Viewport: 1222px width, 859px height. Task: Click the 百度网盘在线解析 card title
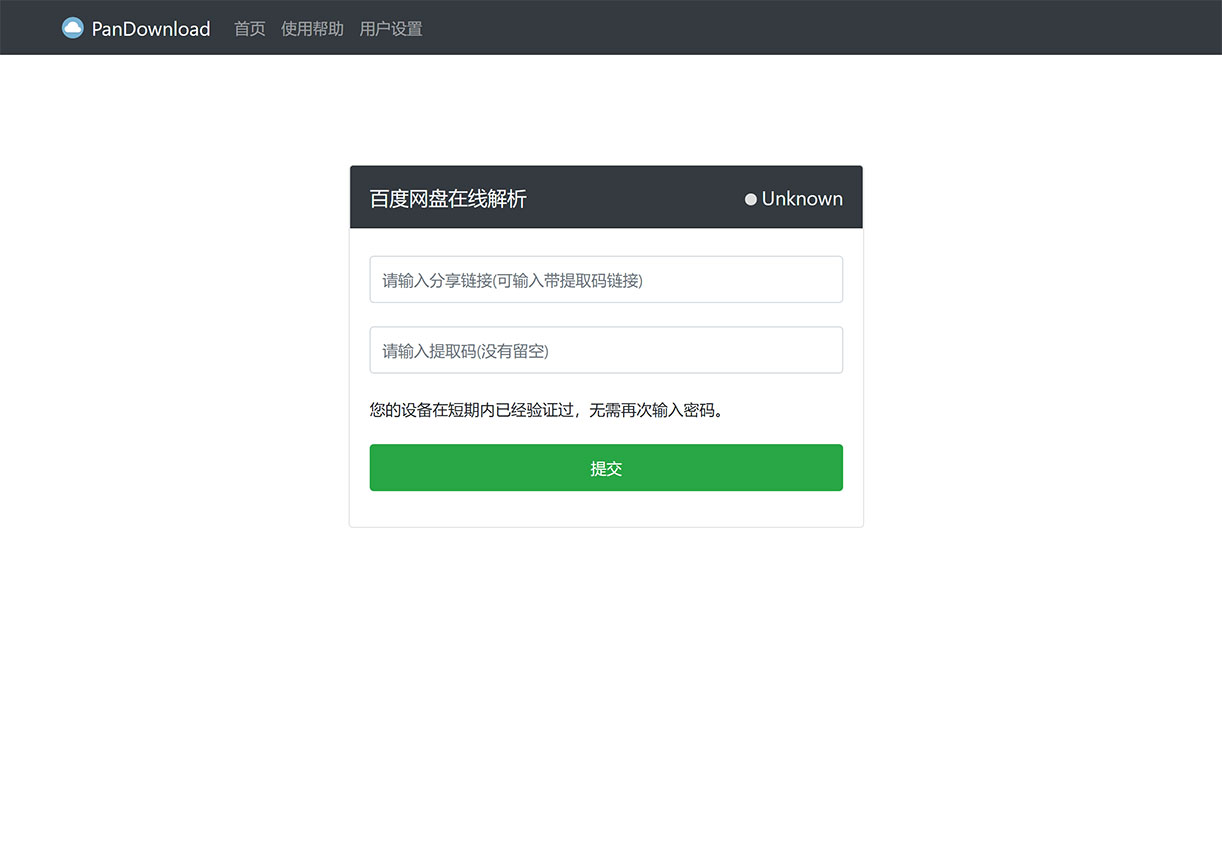point(448,199)
